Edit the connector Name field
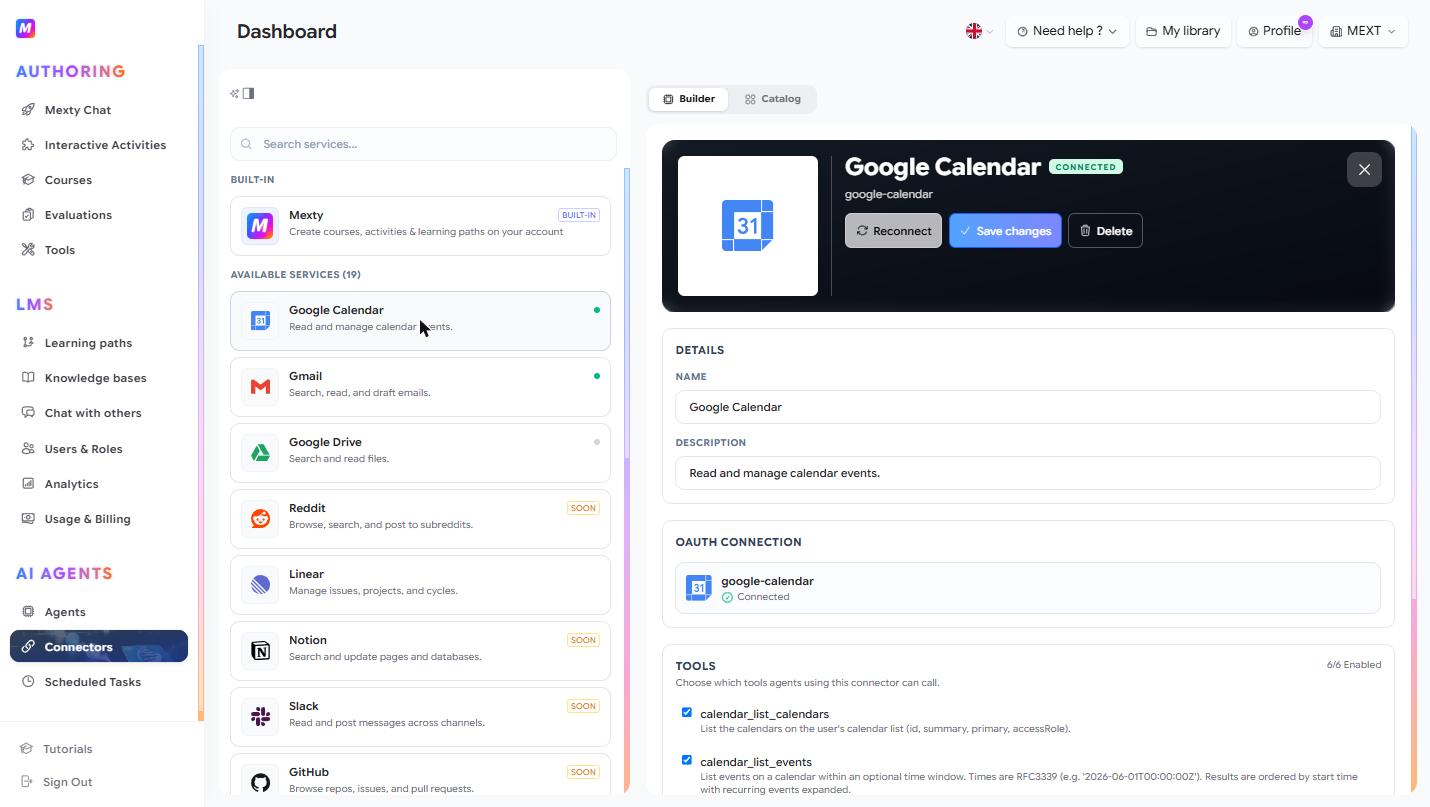1430x807 pixels. click(x=1028, y=407)
